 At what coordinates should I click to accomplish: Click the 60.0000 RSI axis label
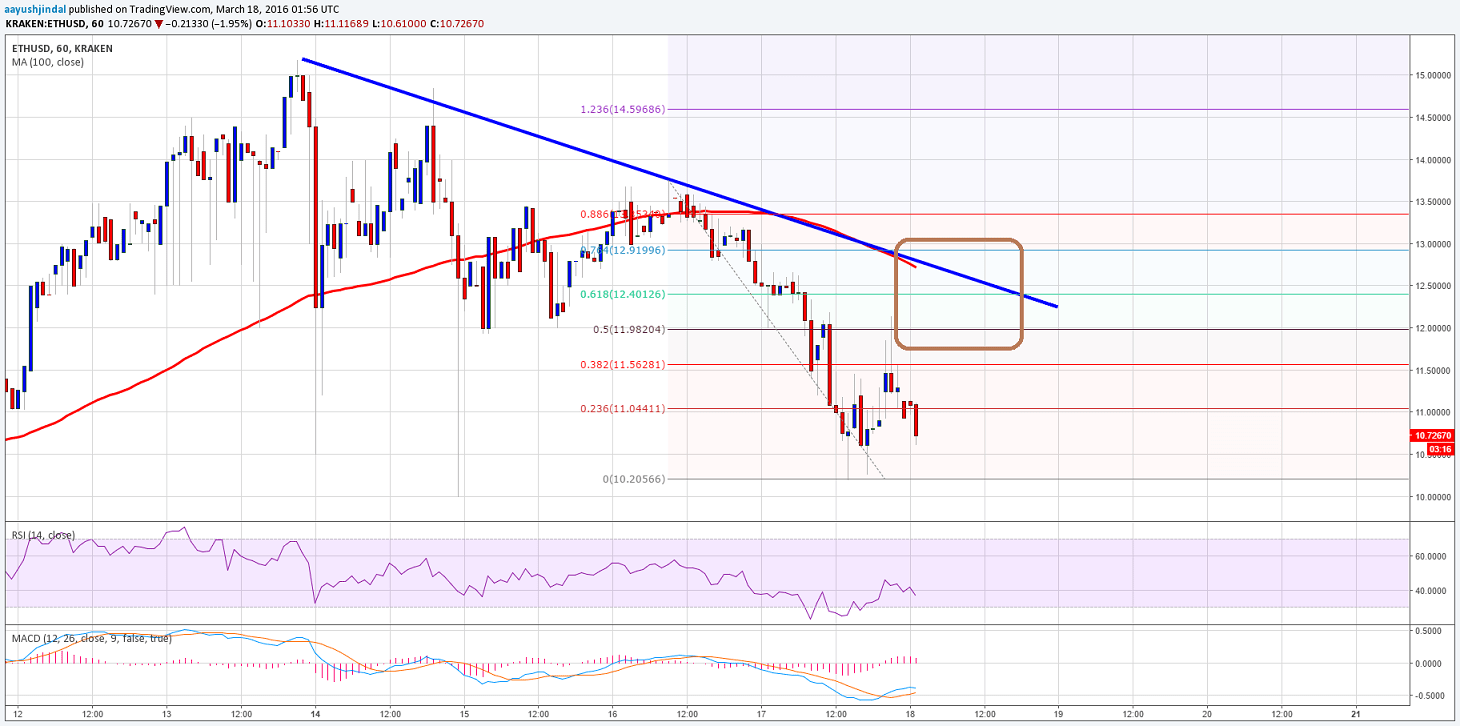(1432, 555)
